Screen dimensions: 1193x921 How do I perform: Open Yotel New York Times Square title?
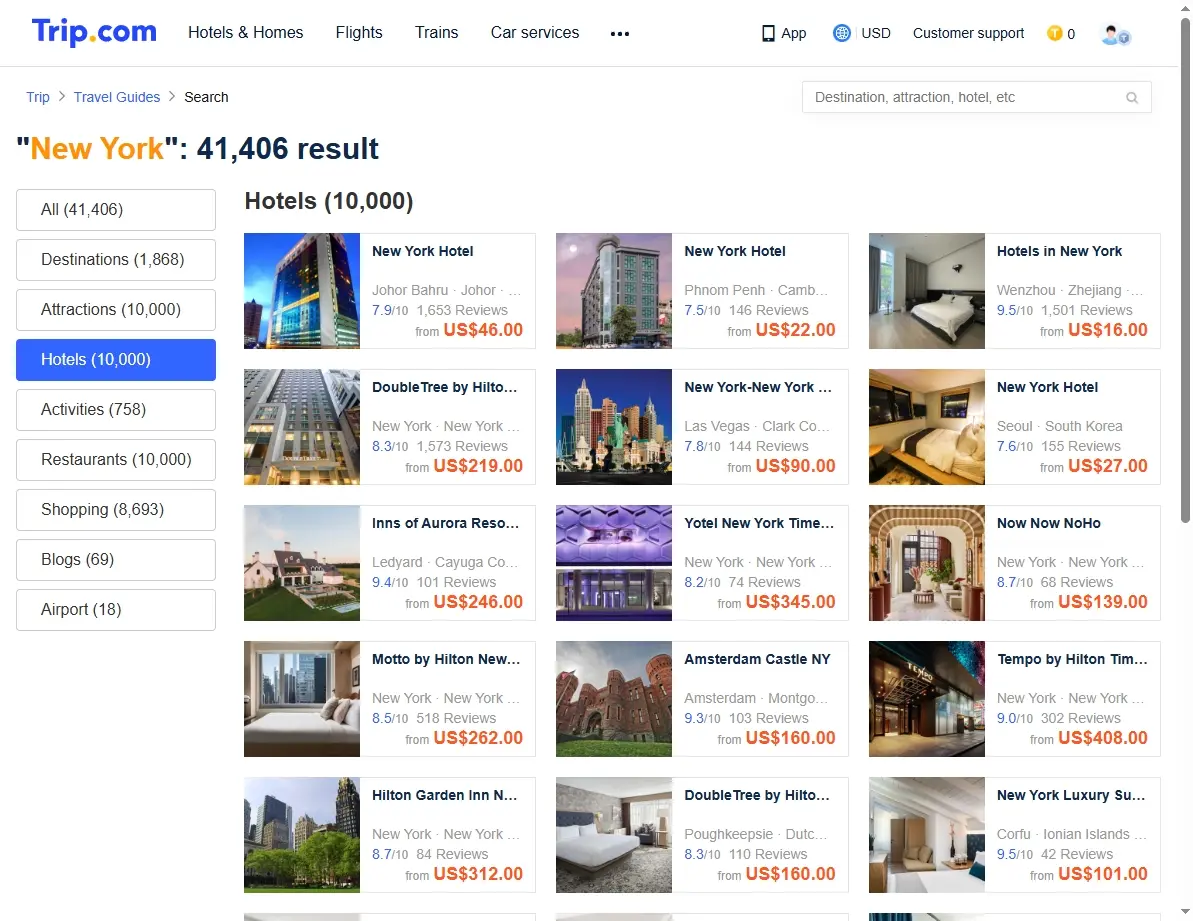tap(759, 523)
